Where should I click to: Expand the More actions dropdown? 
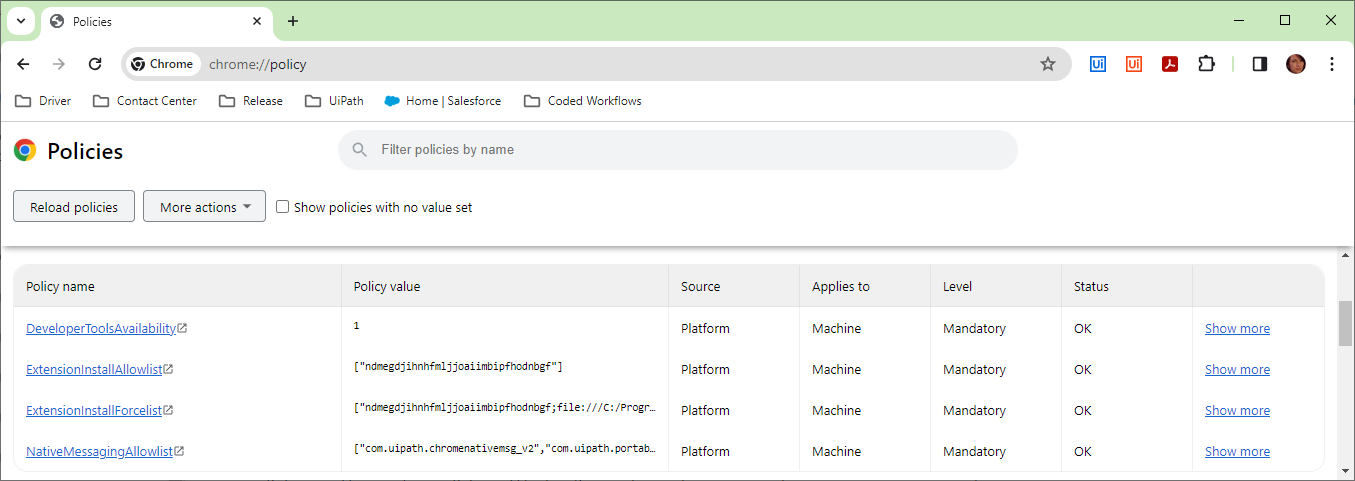click(x=204, y=207)
